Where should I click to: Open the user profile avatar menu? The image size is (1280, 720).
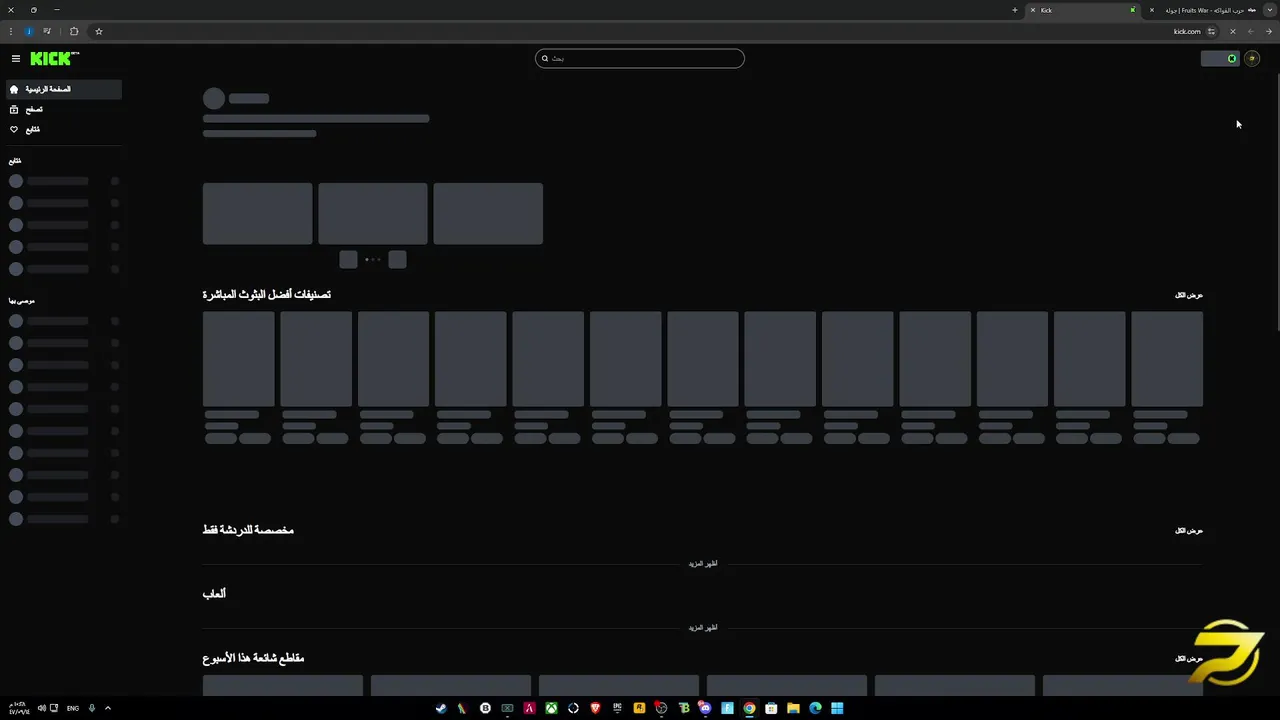(x=1252, y=58)
